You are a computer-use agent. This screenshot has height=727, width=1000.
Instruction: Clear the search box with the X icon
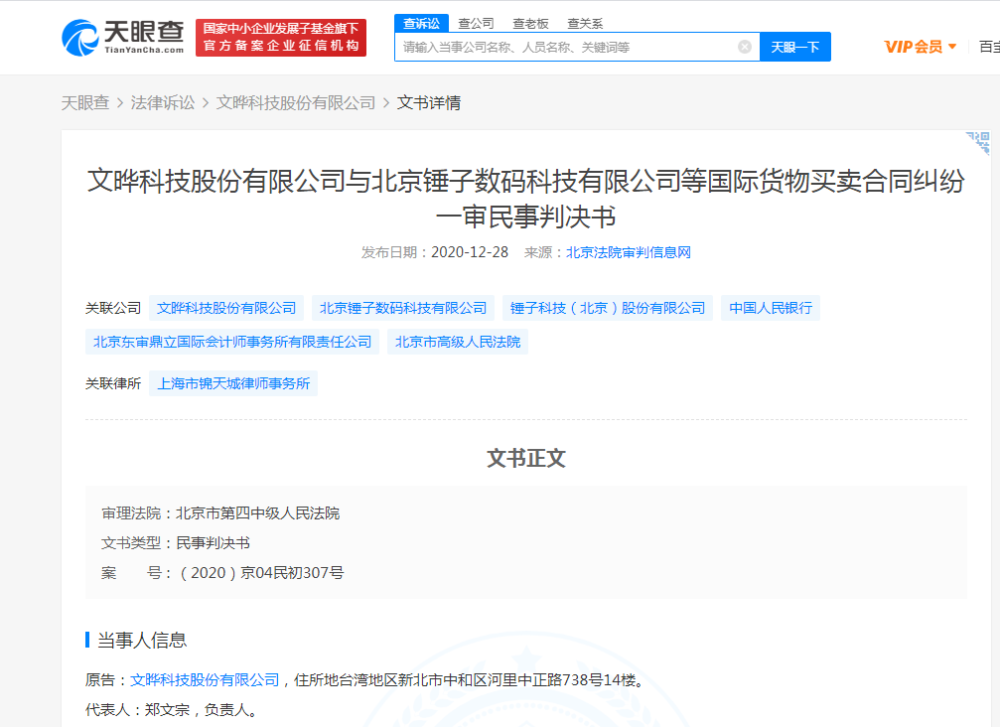coord(744,47)
